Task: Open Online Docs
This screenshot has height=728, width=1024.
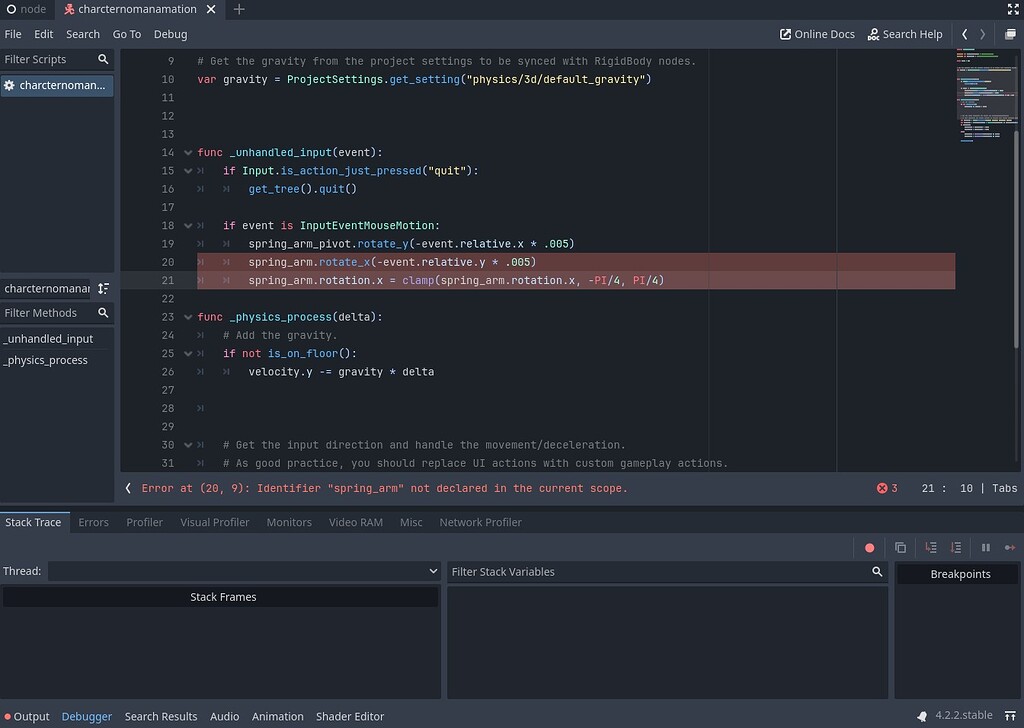Action: pyautogui.click(x=816, y=33)
